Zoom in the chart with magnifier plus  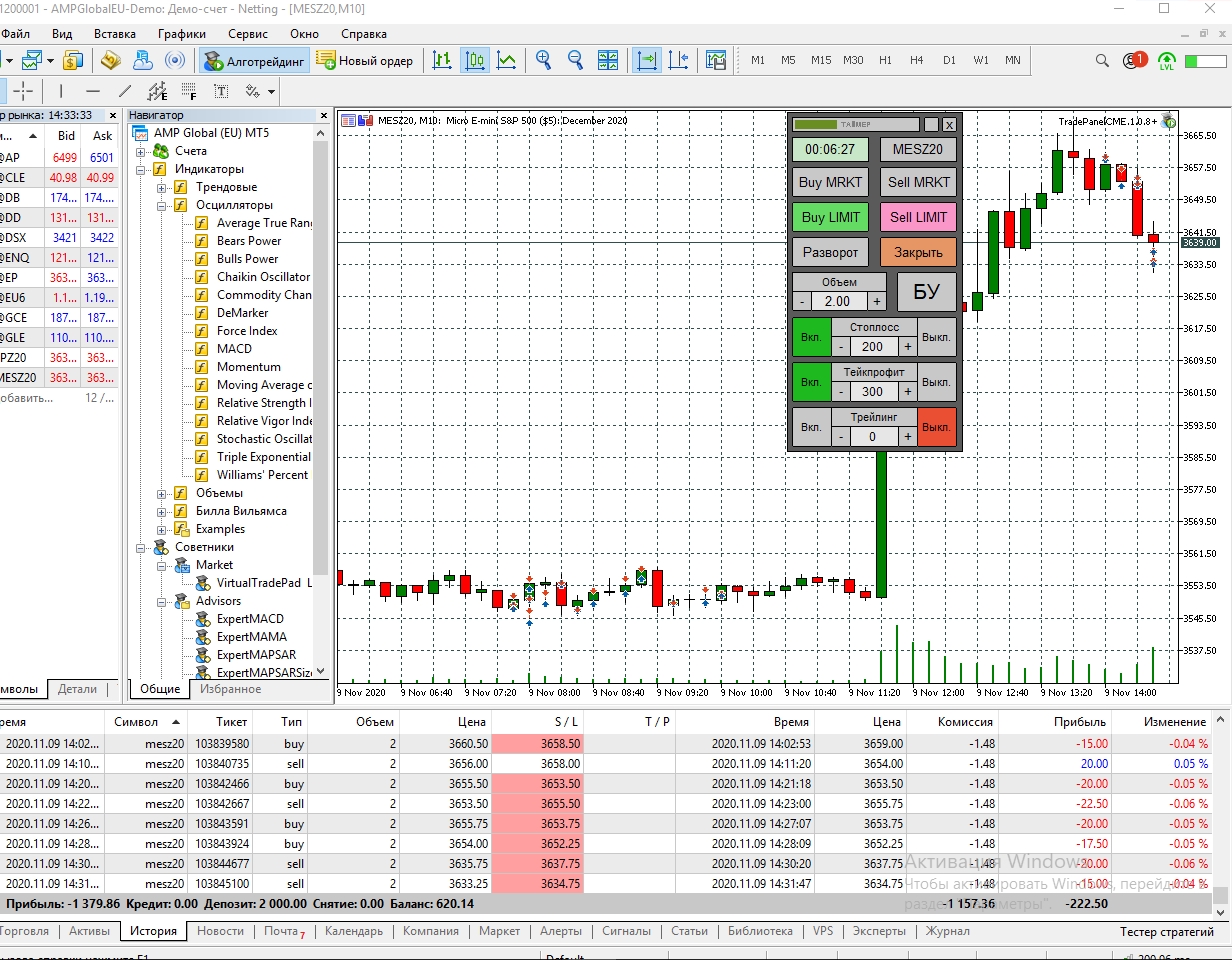point(544,61)
